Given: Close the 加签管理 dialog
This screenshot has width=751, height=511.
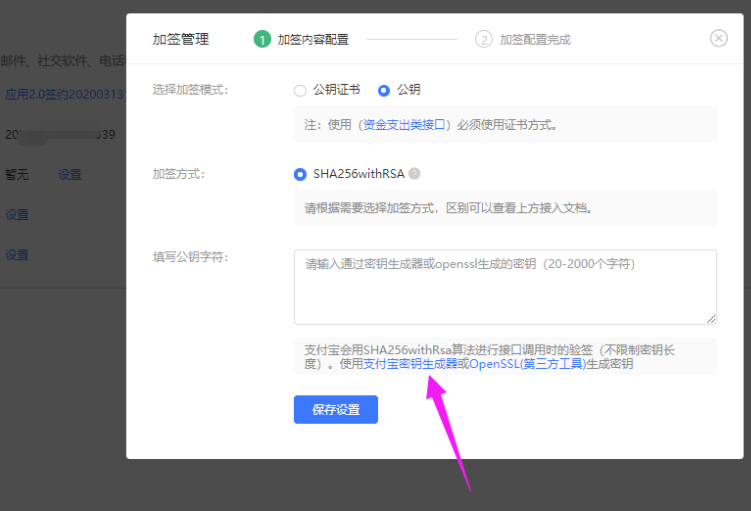Looking at the screenshot, I should [718, 38].
